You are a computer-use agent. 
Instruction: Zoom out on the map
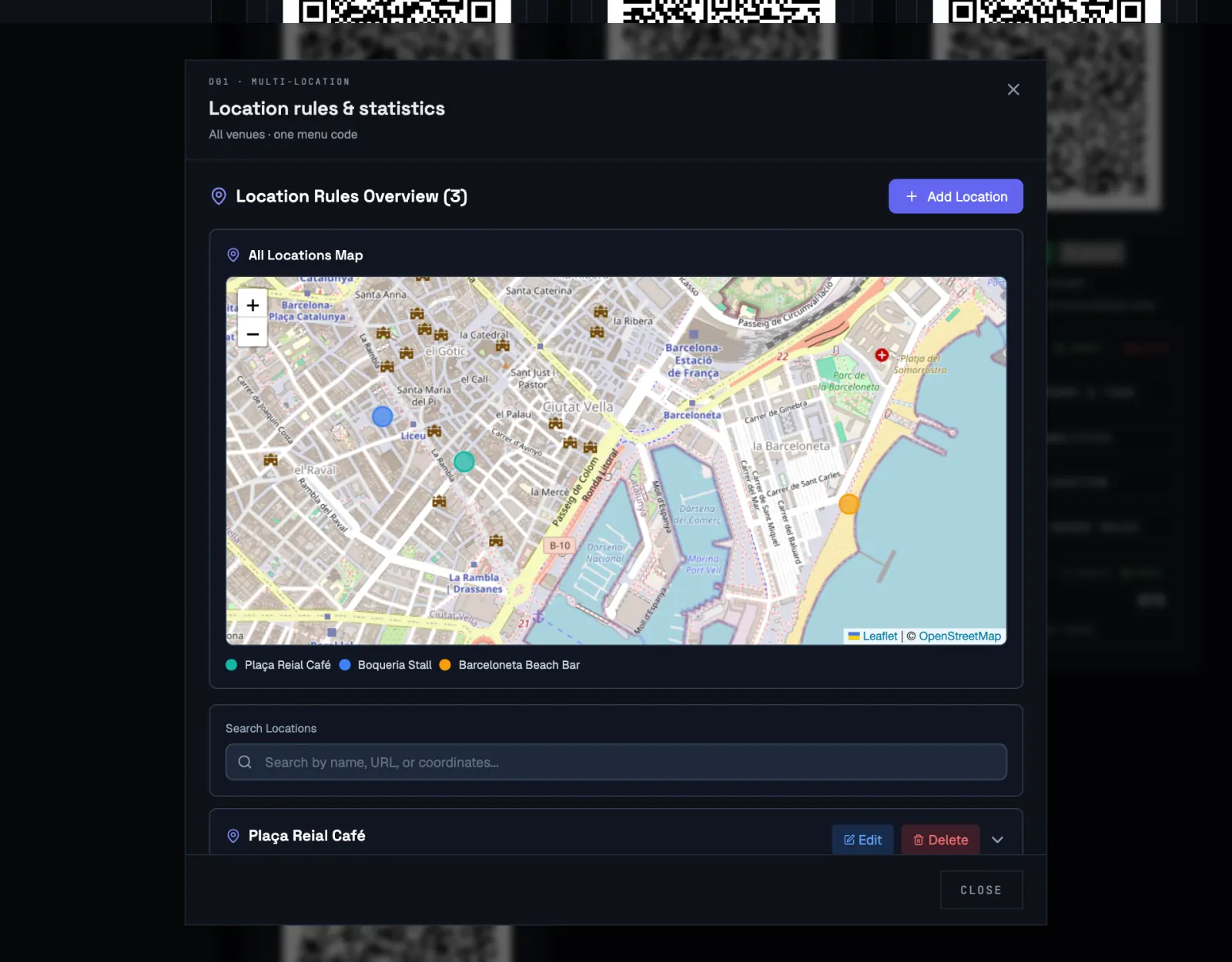(253, 333)
